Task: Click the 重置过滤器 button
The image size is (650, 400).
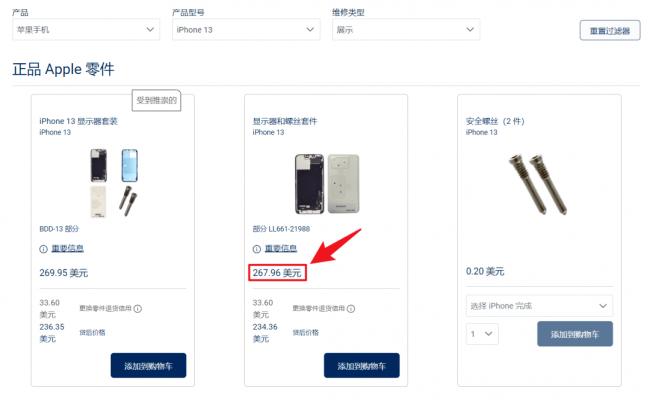Action: pos(610,31)
